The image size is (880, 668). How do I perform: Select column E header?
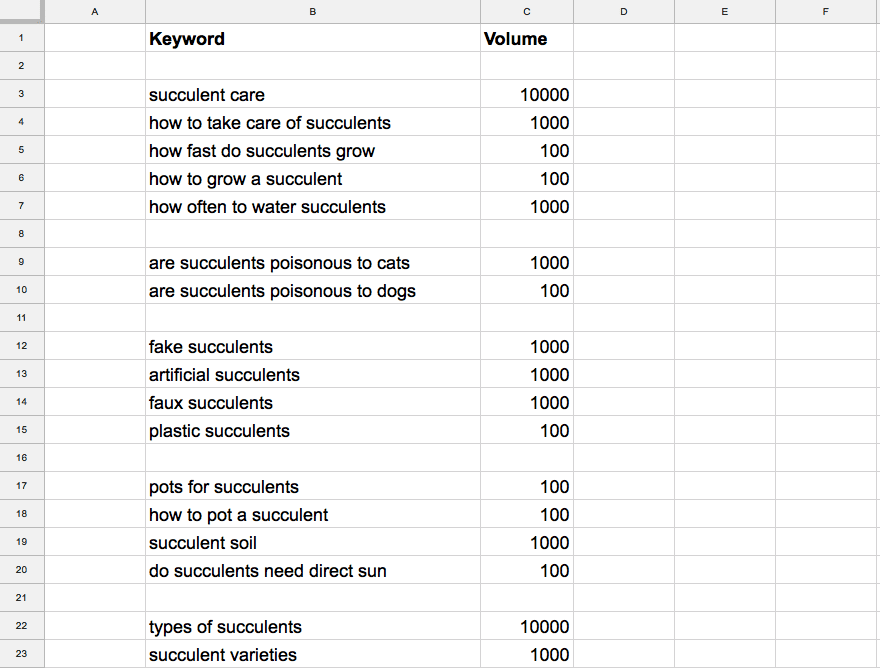click(724, 11)
